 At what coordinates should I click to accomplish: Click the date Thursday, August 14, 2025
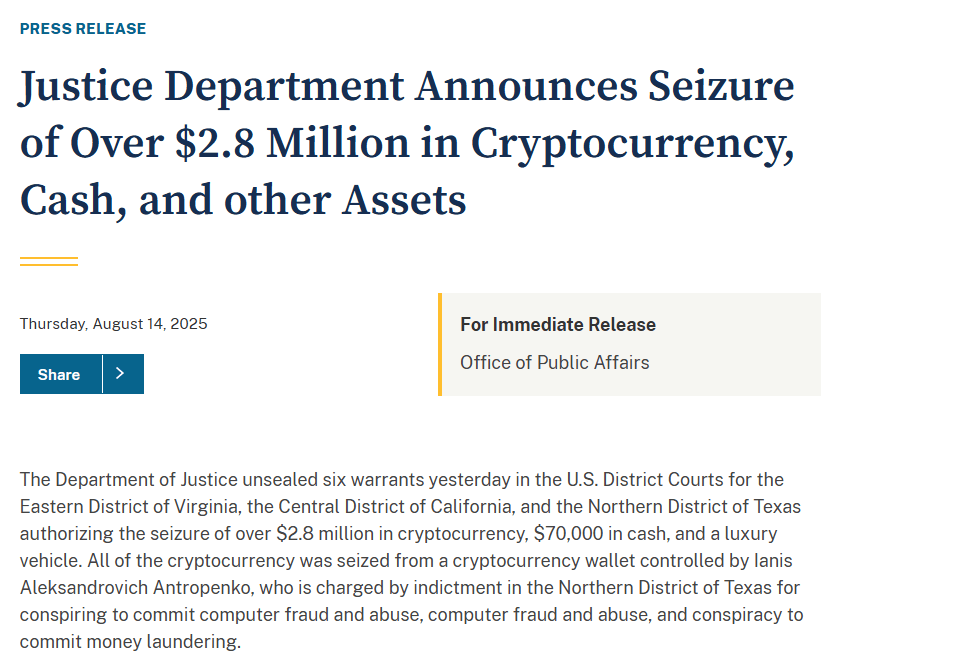114,324
